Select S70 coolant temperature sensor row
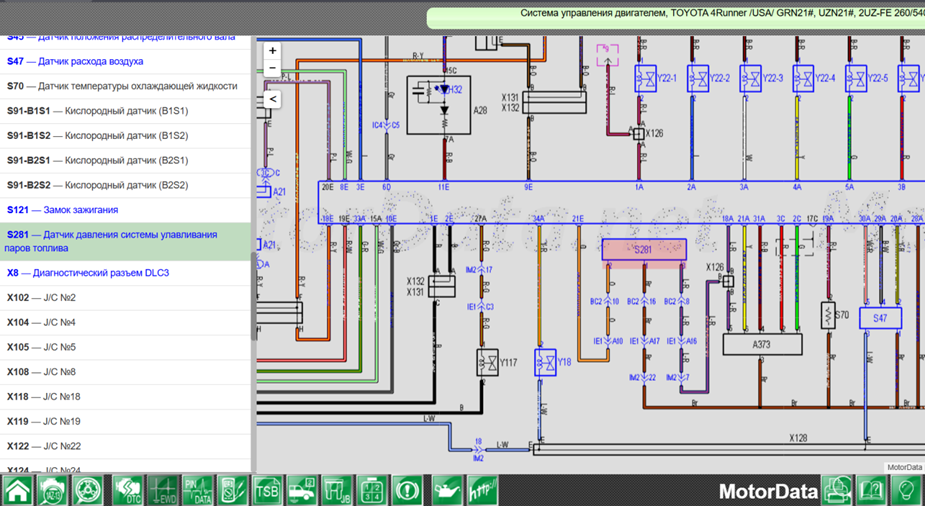The image size is (925, 506). [125, 86]
